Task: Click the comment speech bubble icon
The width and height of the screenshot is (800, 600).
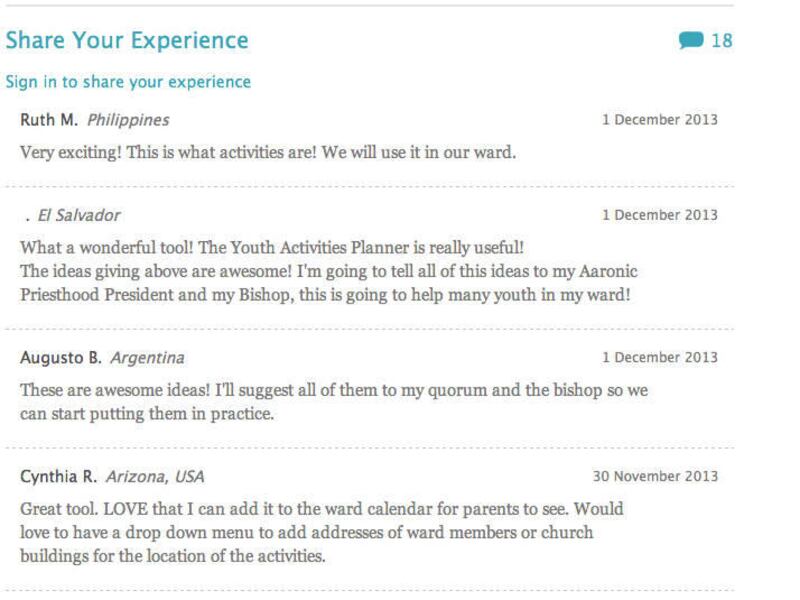Action: tap(691, 41)
